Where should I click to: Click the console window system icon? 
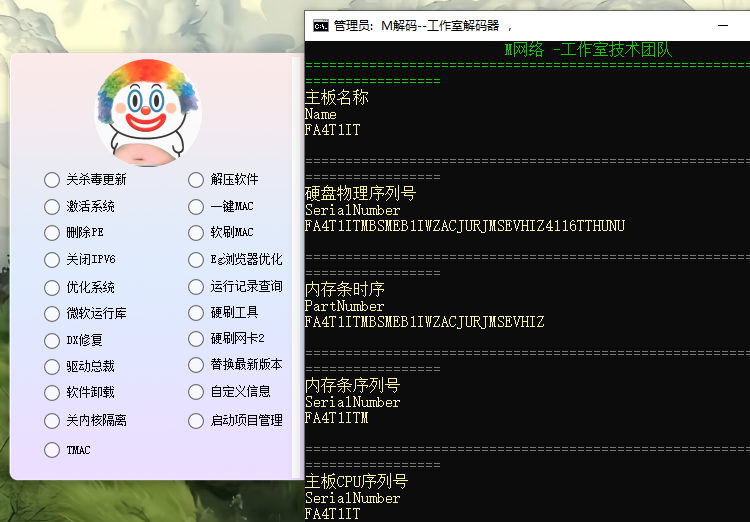coord(321,26)
